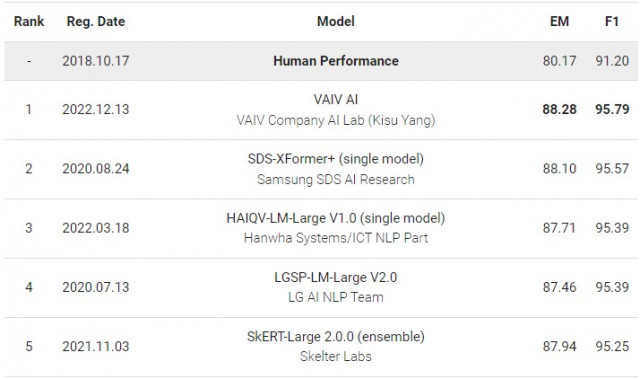Click the 88.28 EM score
Image resolution: width=640 pixels, height=379 pixels.
pyautogui.click(x=559, y=109)
